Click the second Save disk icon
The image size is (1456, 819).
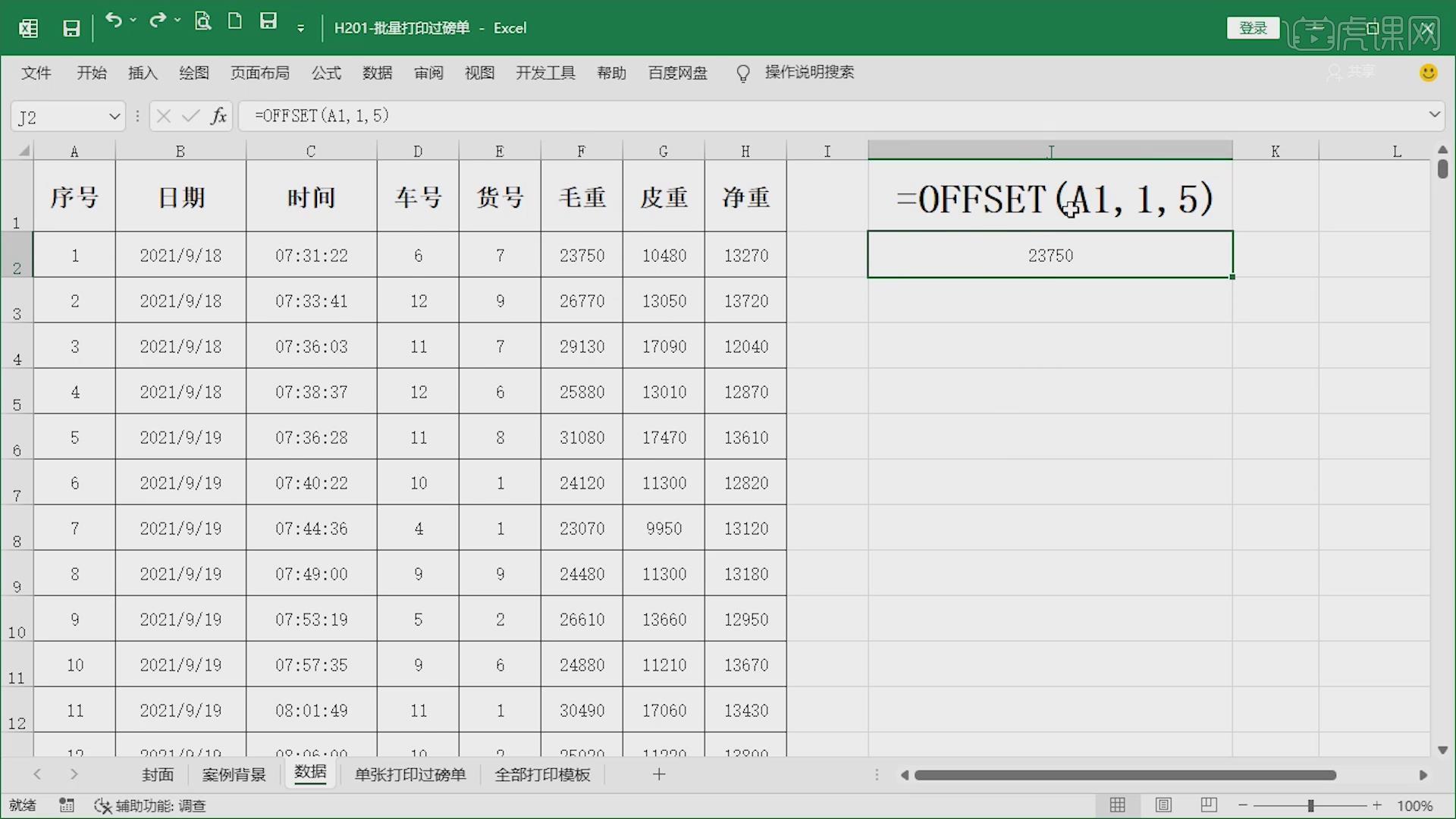click(x=268, y=20)
